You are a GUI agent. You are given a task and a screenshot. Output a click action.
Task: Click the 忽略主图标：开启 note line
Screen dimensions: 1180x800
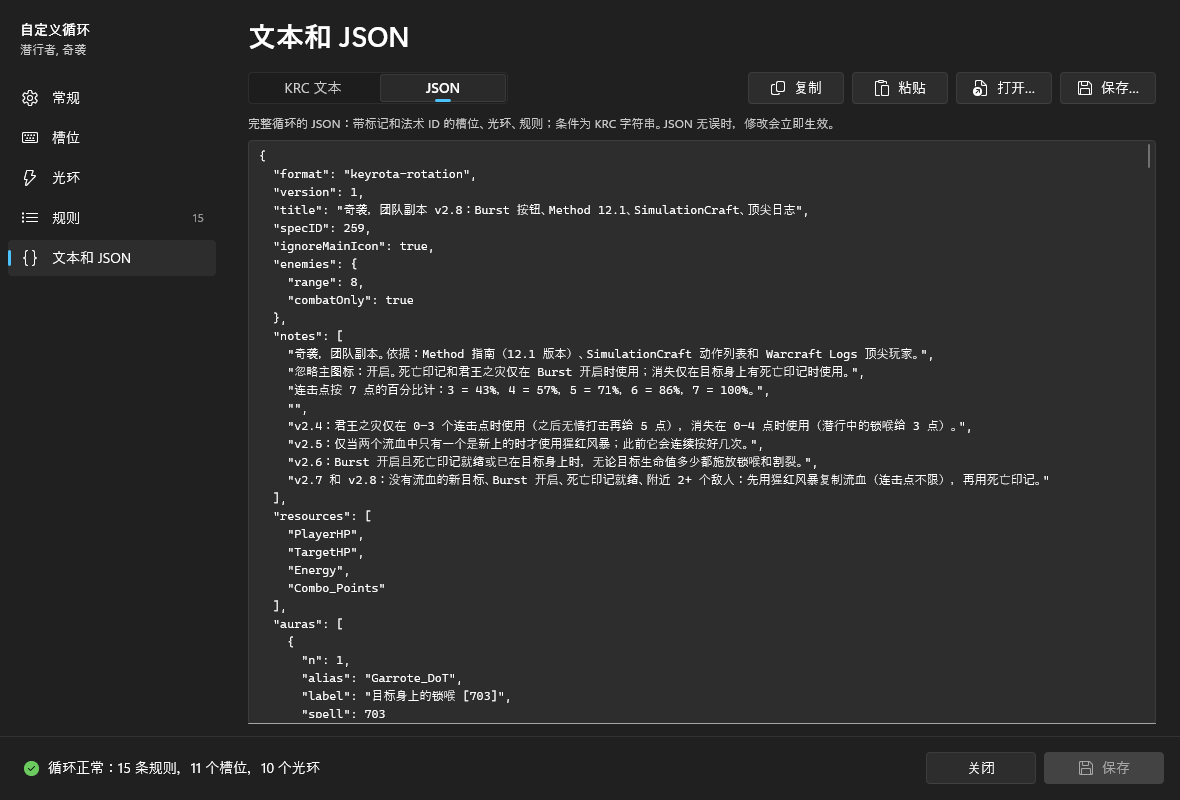point(576,372)
